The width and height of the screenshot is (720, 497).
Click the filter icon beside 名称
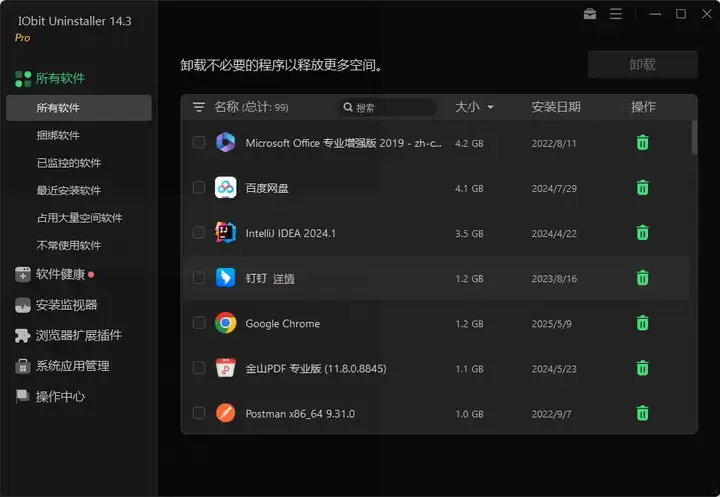click(x=199, y=107)
